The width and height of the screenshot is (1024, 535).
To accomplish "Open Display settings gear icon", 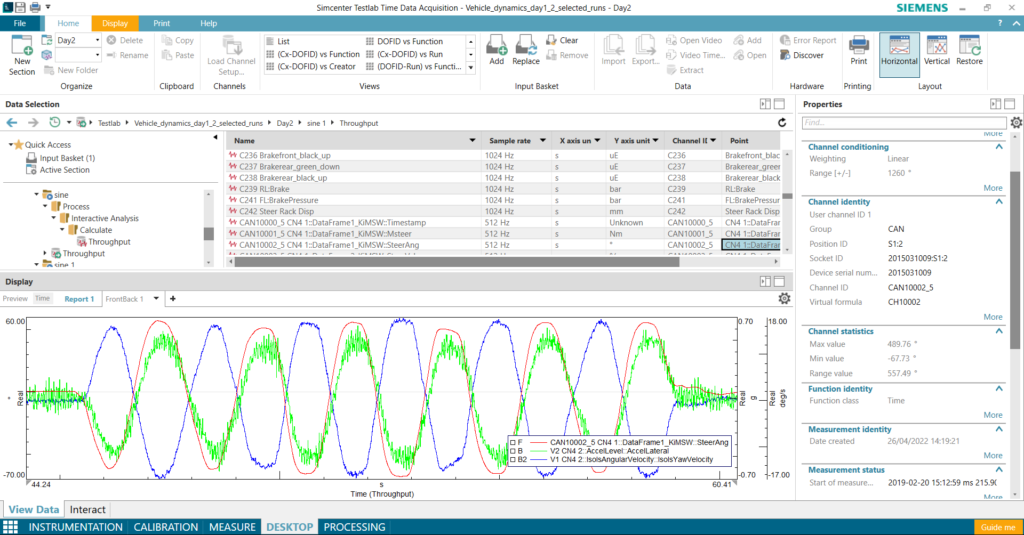I will pos(784,299).
